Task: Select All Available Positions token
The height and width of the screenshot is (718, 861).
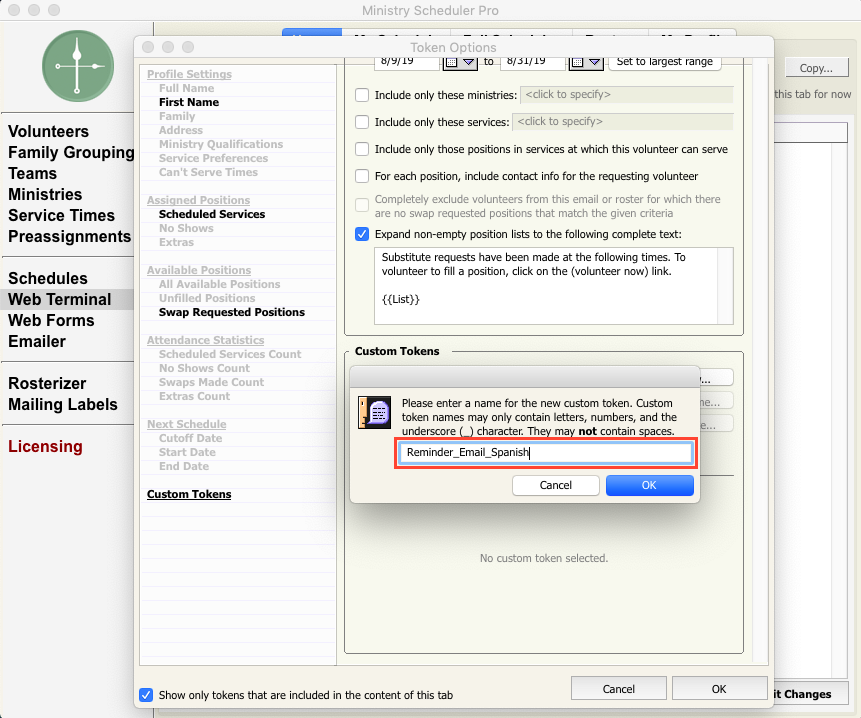Action: (x=220, y=284)
